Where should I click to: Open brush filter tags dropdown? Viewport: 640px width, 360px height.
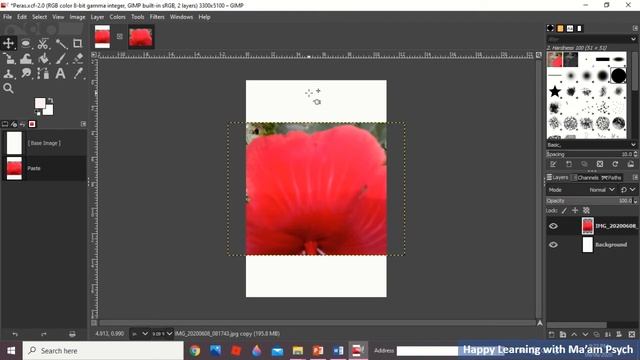pyautogui.click(x=633, y=39)
